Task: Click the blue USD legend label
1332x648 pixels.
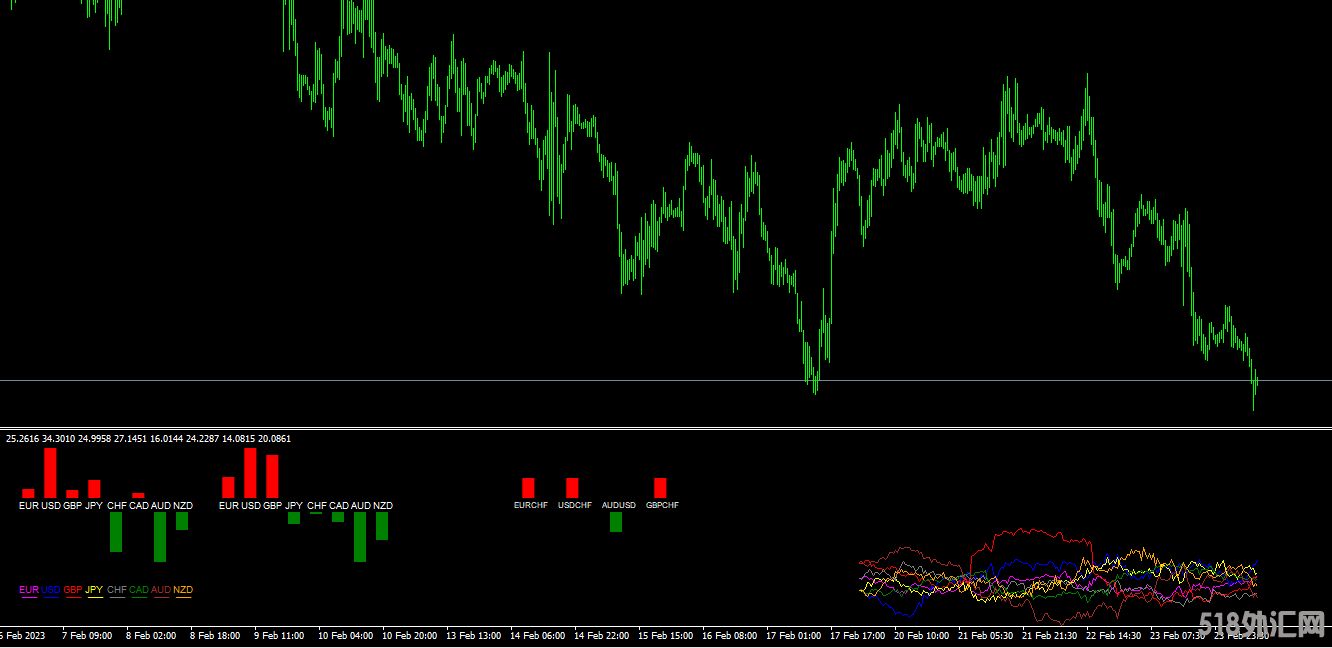Action: pyautogui.click(x=51, y=590)
